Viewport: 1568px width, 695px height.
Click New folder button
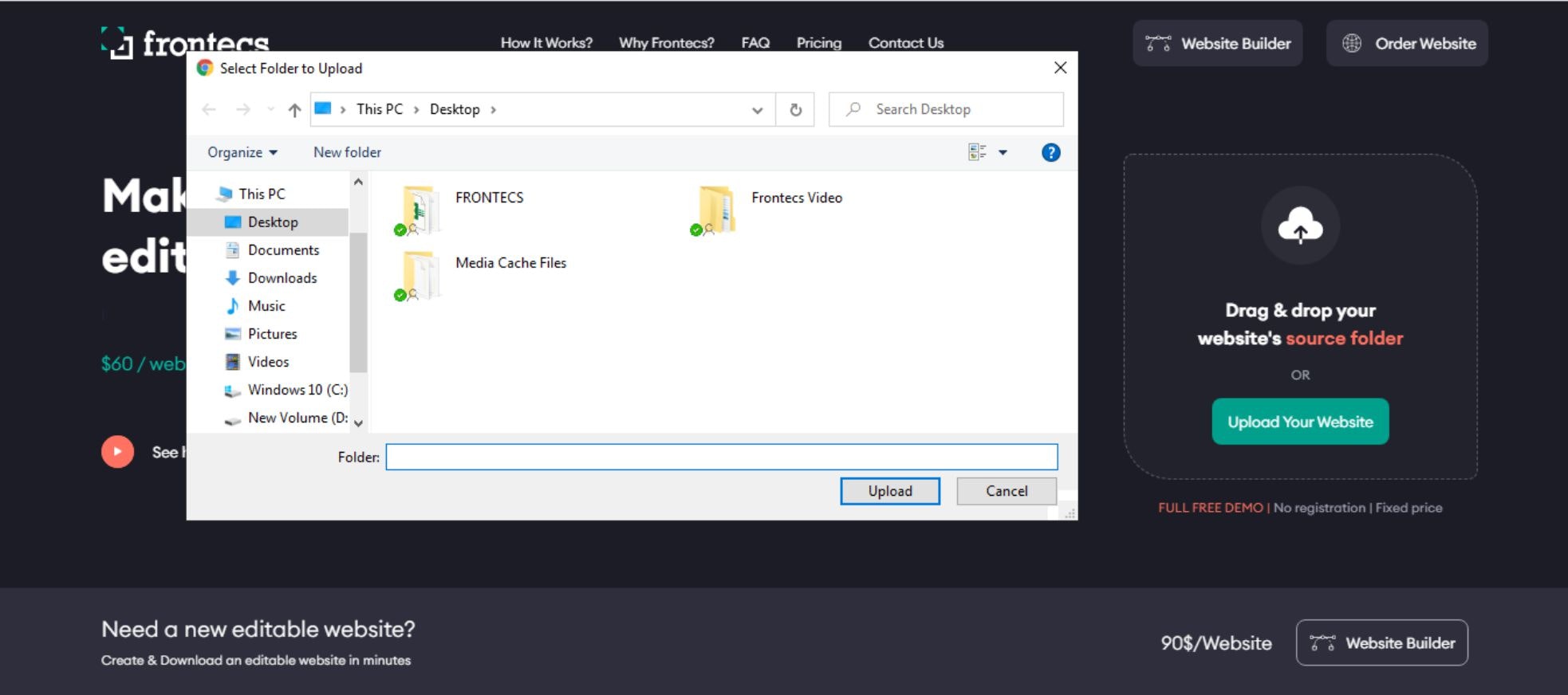[x=347, y=152]
